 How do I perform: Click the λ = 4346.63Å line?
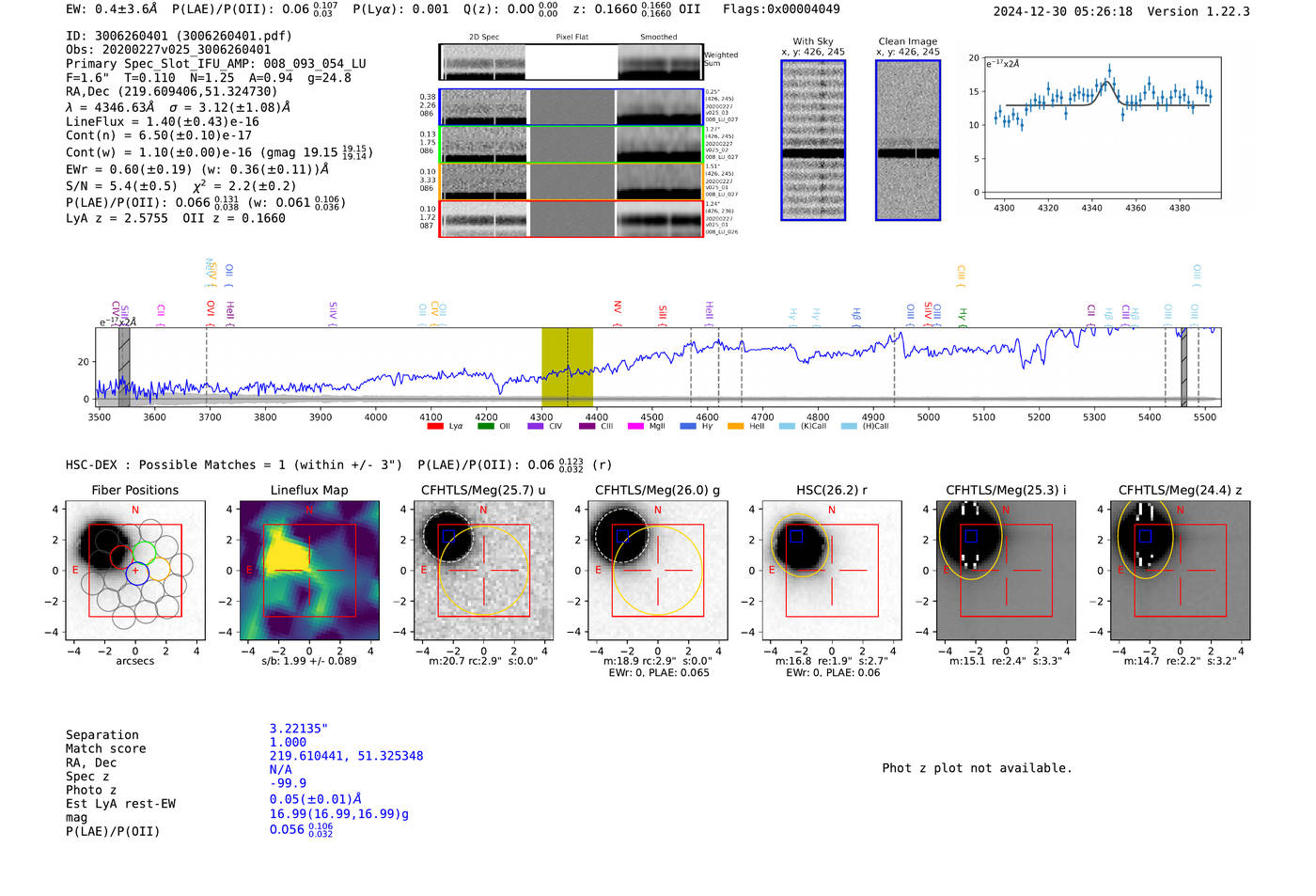(x=178, y=107)
